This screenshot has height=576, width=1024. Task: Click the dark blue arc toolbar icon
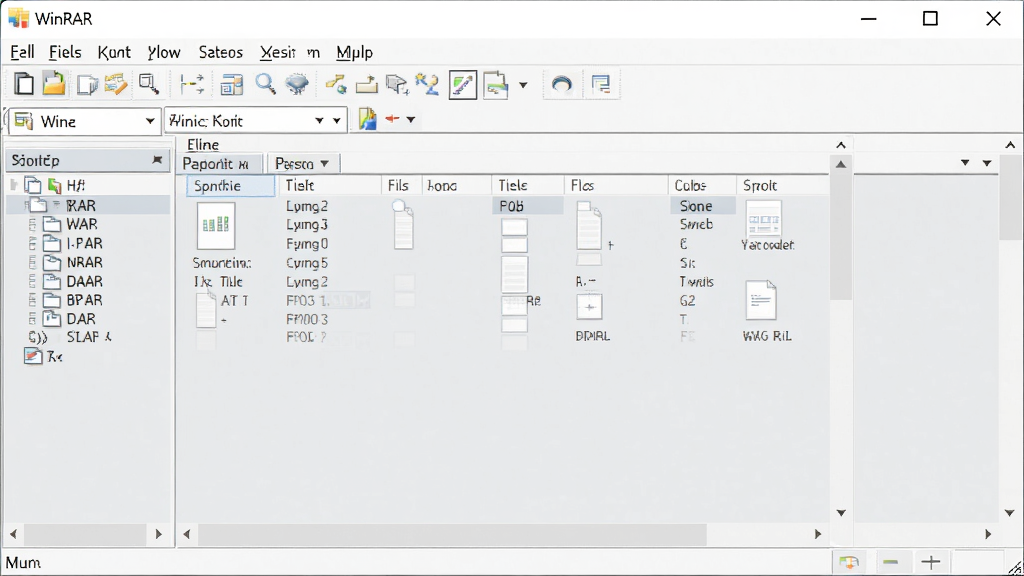click(562, 85)
